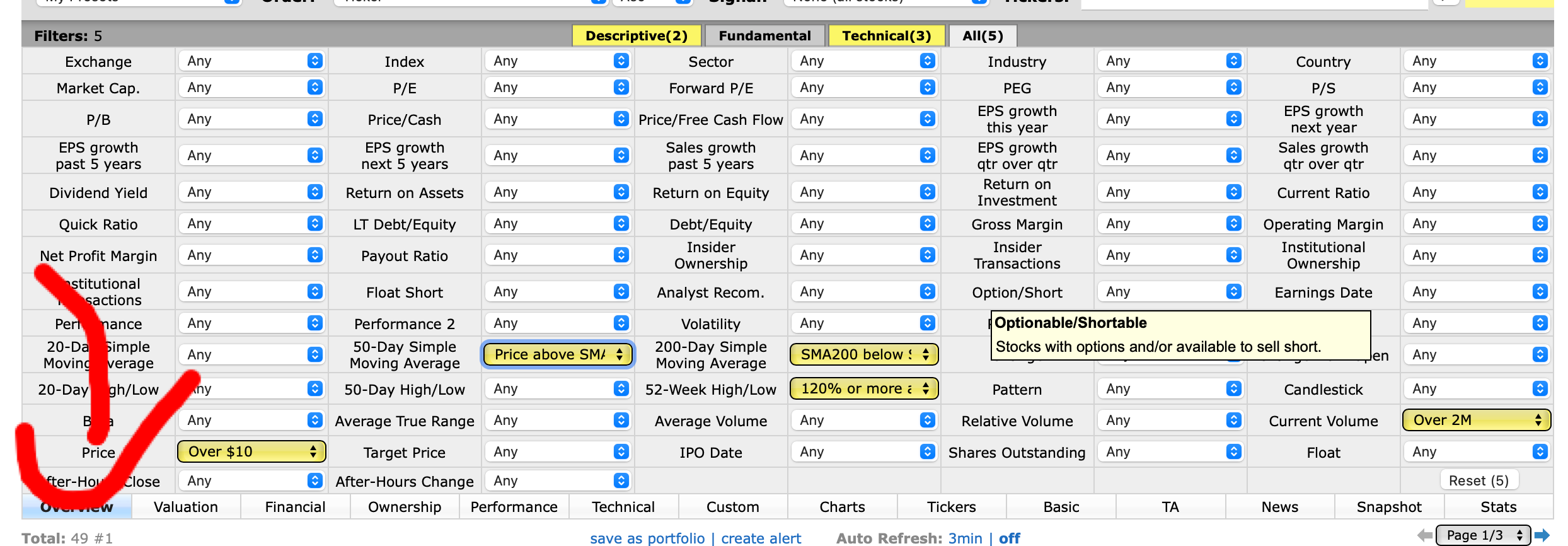The image size is (1568, 546).
Task: Expand the 200-Day Simple Moving Average dropdown
Action: 864,354
